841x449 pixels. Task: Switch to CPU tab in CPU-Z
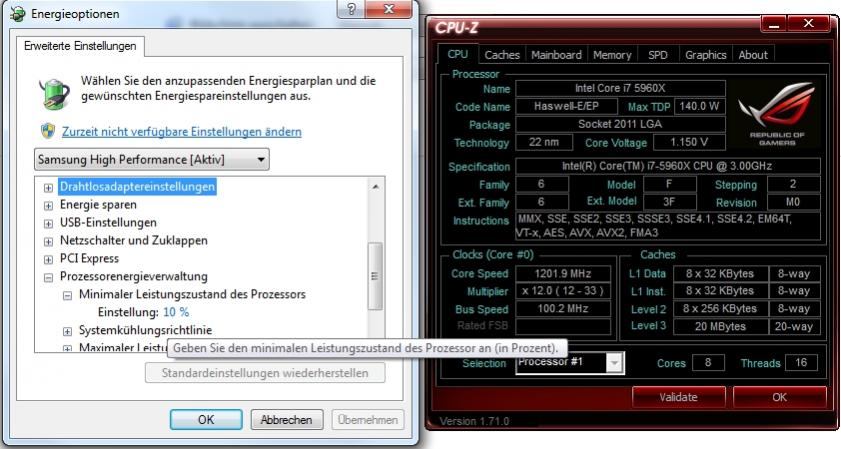coord(458,54)
